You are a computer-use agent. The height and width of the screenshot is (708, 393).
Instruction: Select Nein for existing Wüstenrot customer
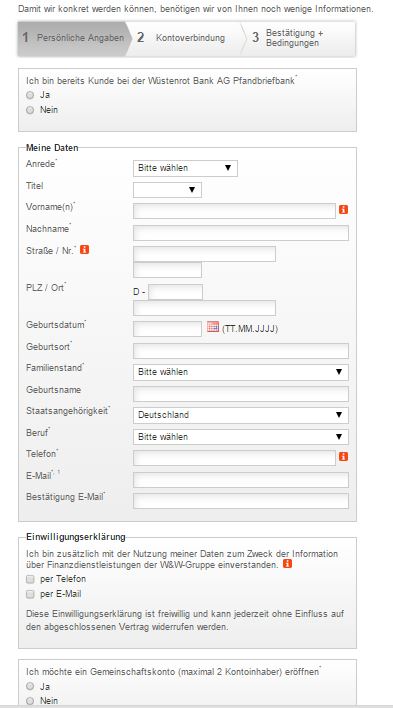30,110
